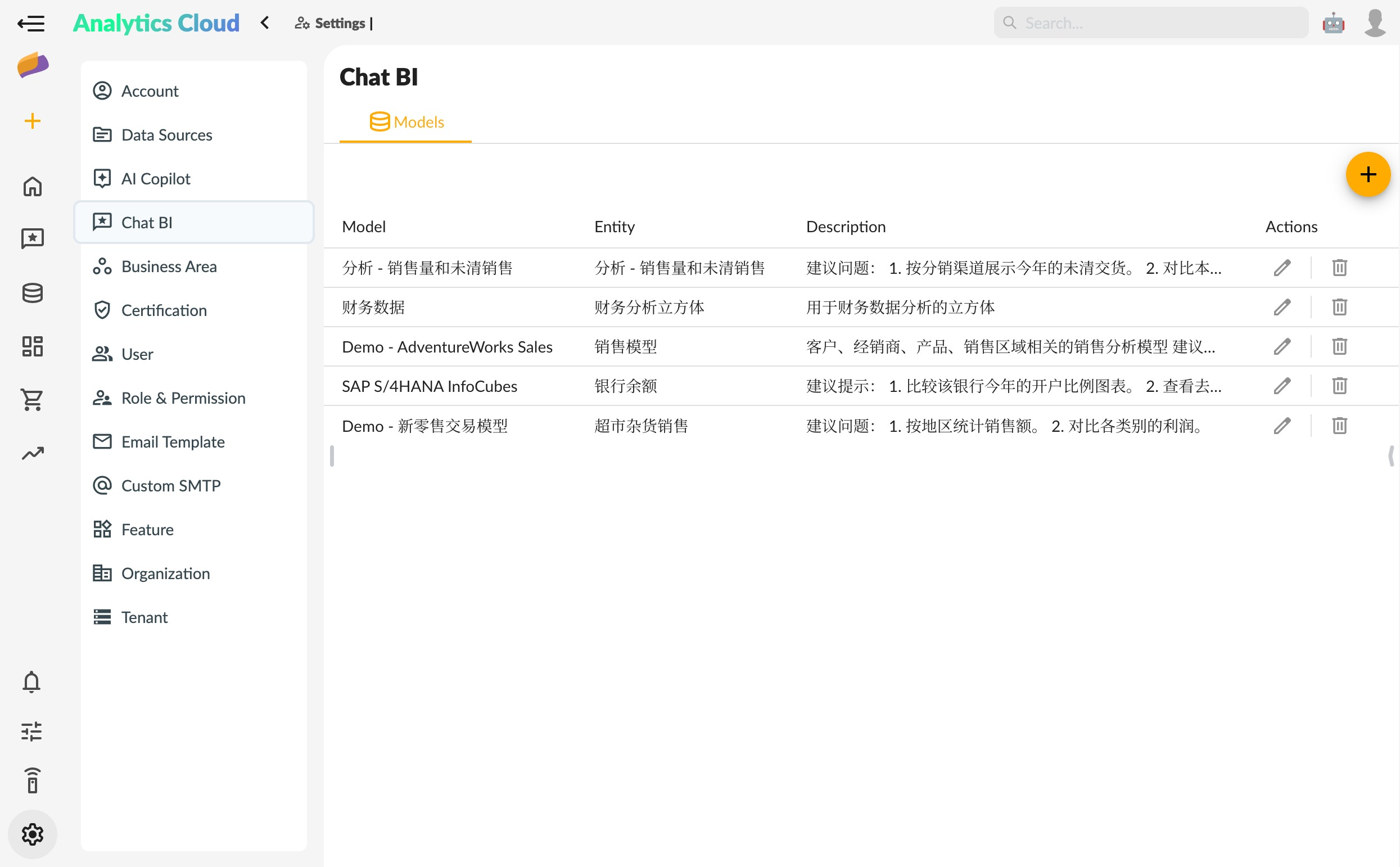The image size is (1400, 867).
Task: Click the settings gear icon at bottom
Action: (32, 834)
